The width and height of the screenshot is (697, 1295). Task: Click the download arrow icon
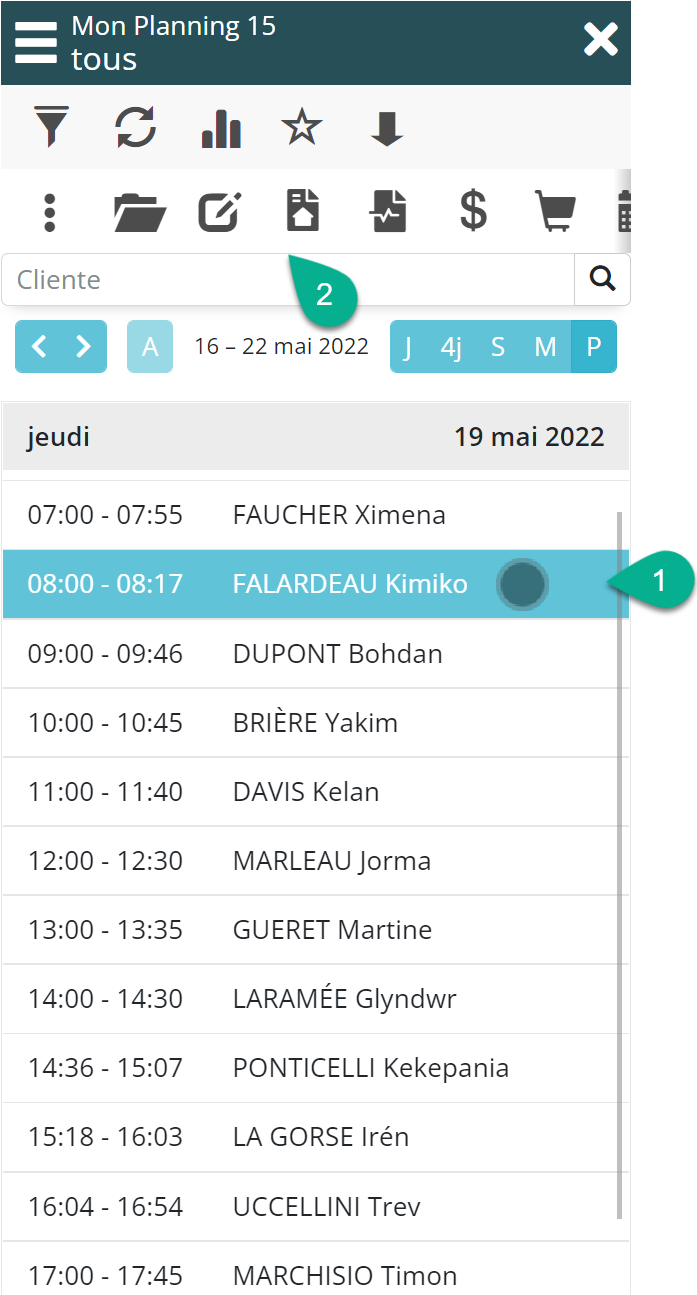[387, 129]
